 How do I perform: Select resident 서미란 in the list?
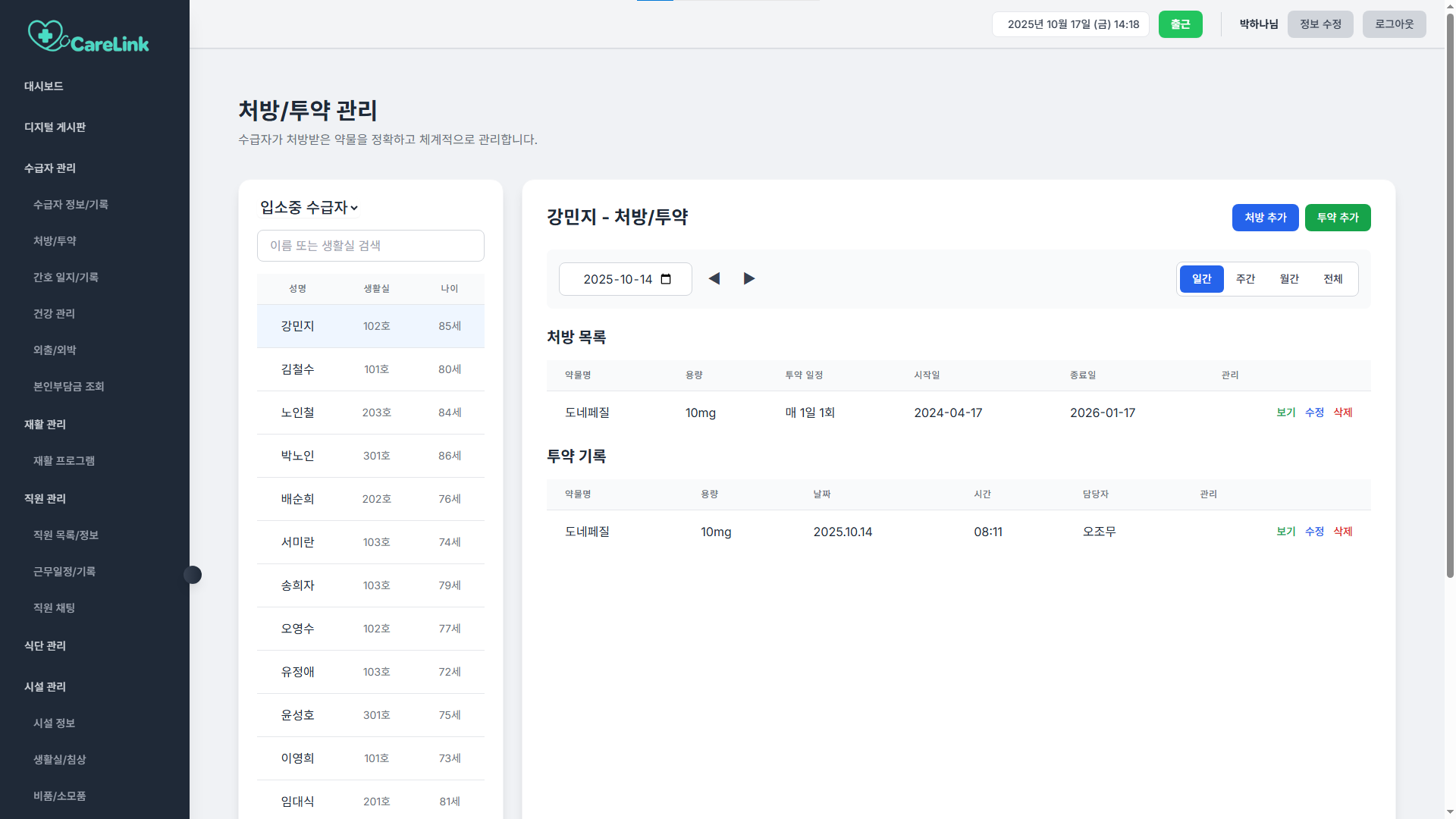point(371,542)
